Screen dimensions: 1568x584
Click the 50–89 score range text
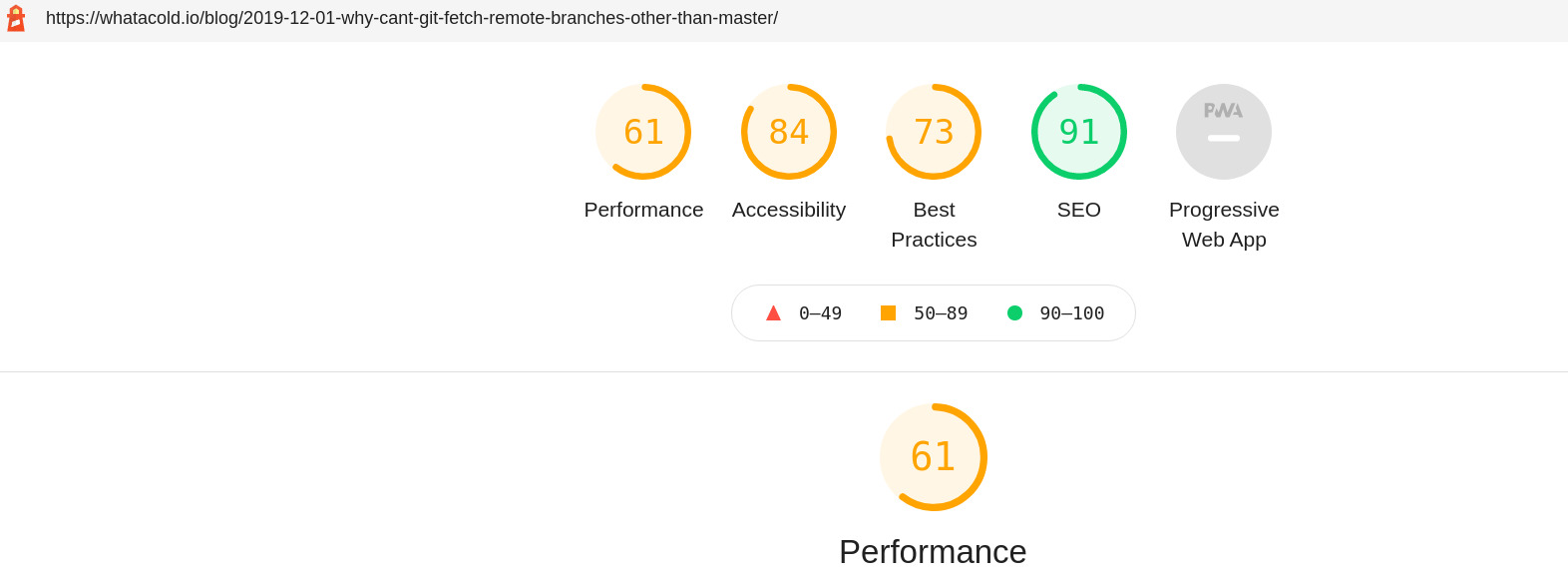tap(941, 313)
